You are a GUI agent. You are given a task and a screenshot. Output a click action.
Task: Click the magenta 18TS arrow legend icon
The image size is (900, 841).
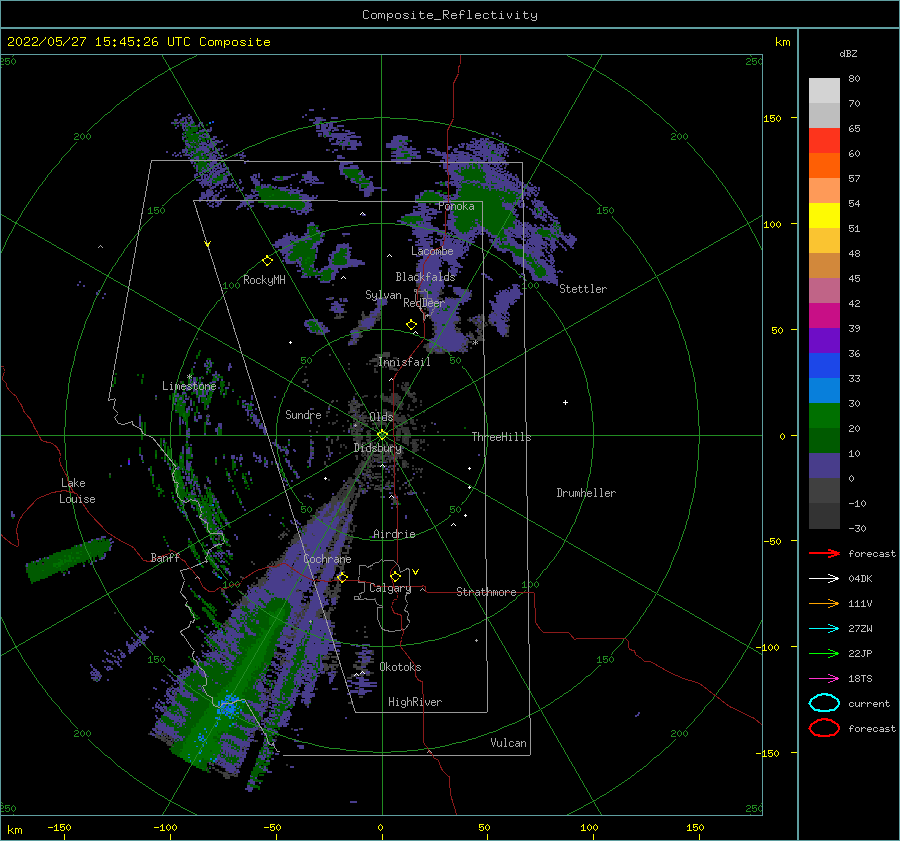pyautogui.click(x=824, y=679)
